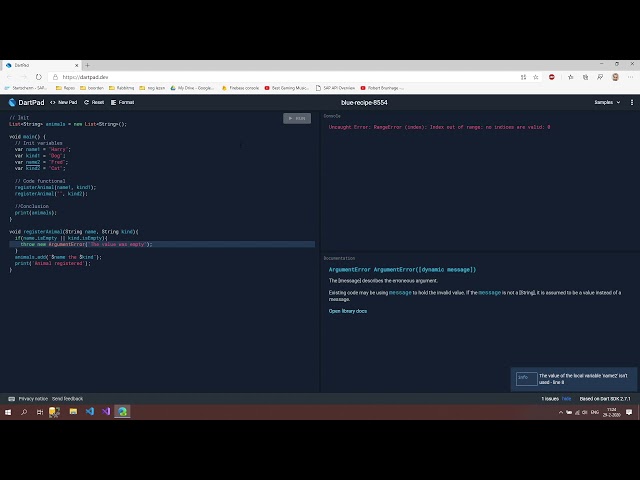Click the red adblocker extension icon
The width and height of the screenshot is (640, 480).
551,77
